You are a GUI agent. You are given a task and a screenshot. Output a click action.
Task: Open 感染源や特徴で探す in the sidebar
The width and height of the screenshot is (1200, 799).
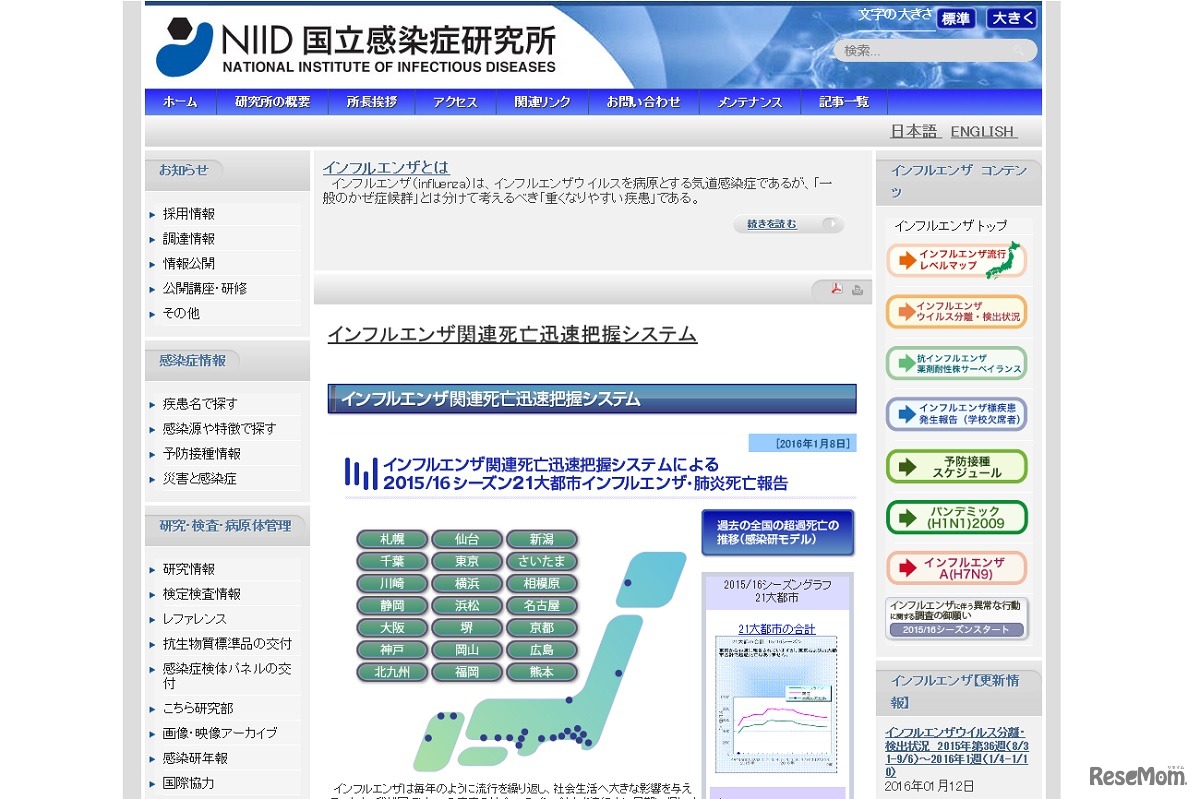[219, 429]
